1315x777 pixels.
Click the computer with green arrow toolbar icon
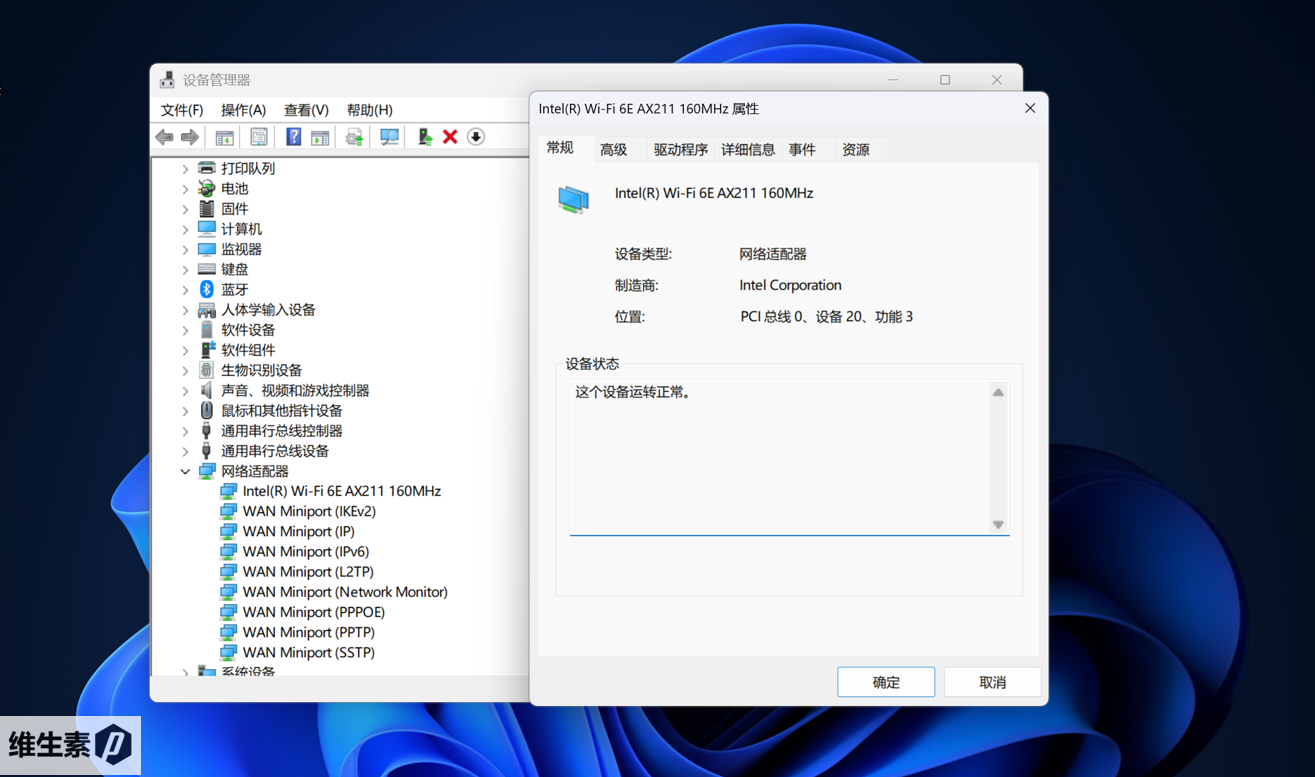click(x=425, y=137)
